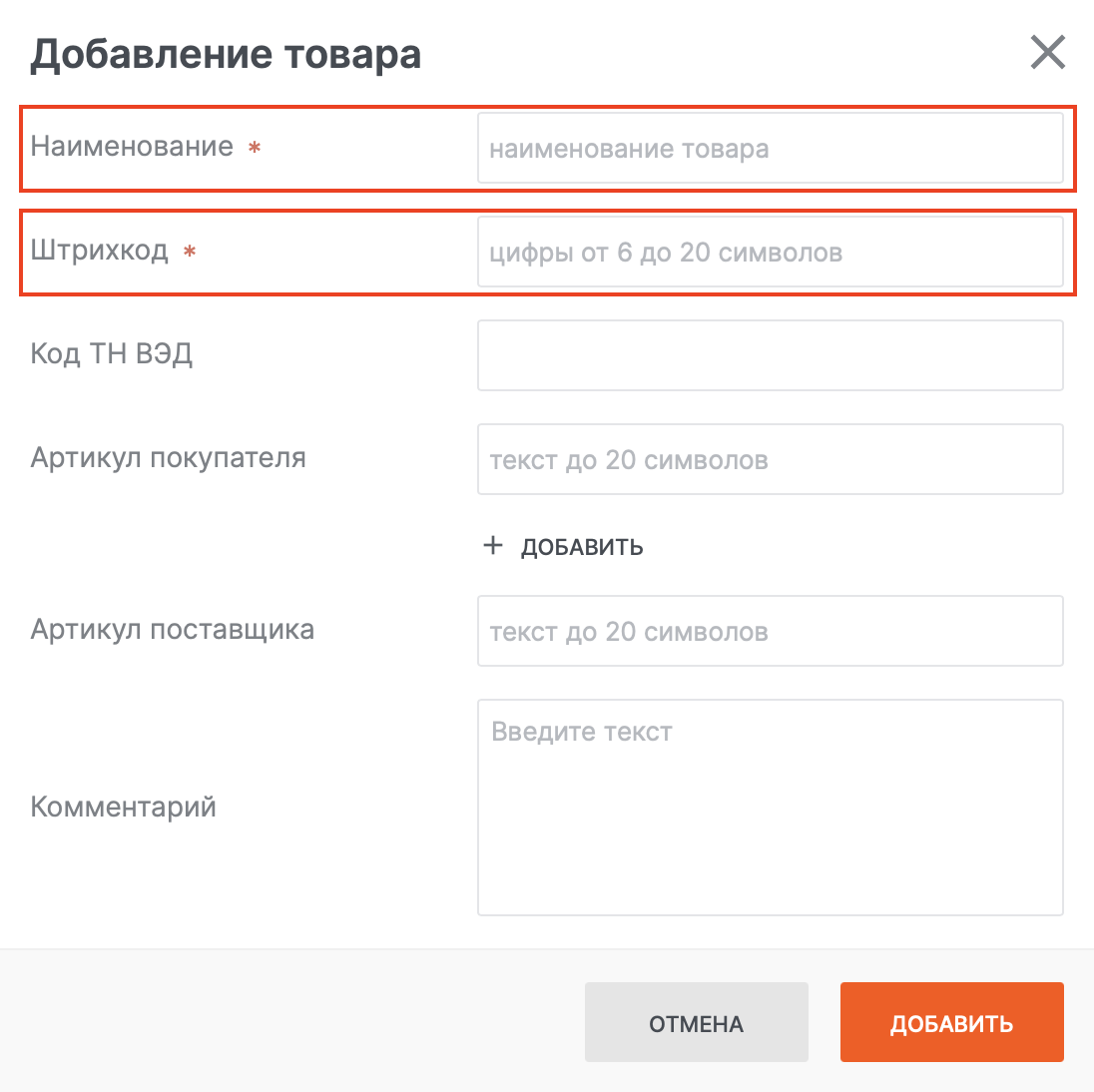The image size is (1094, 1092).
Task: Focus the Артикул поставщика text field
Action: point(770,631)
